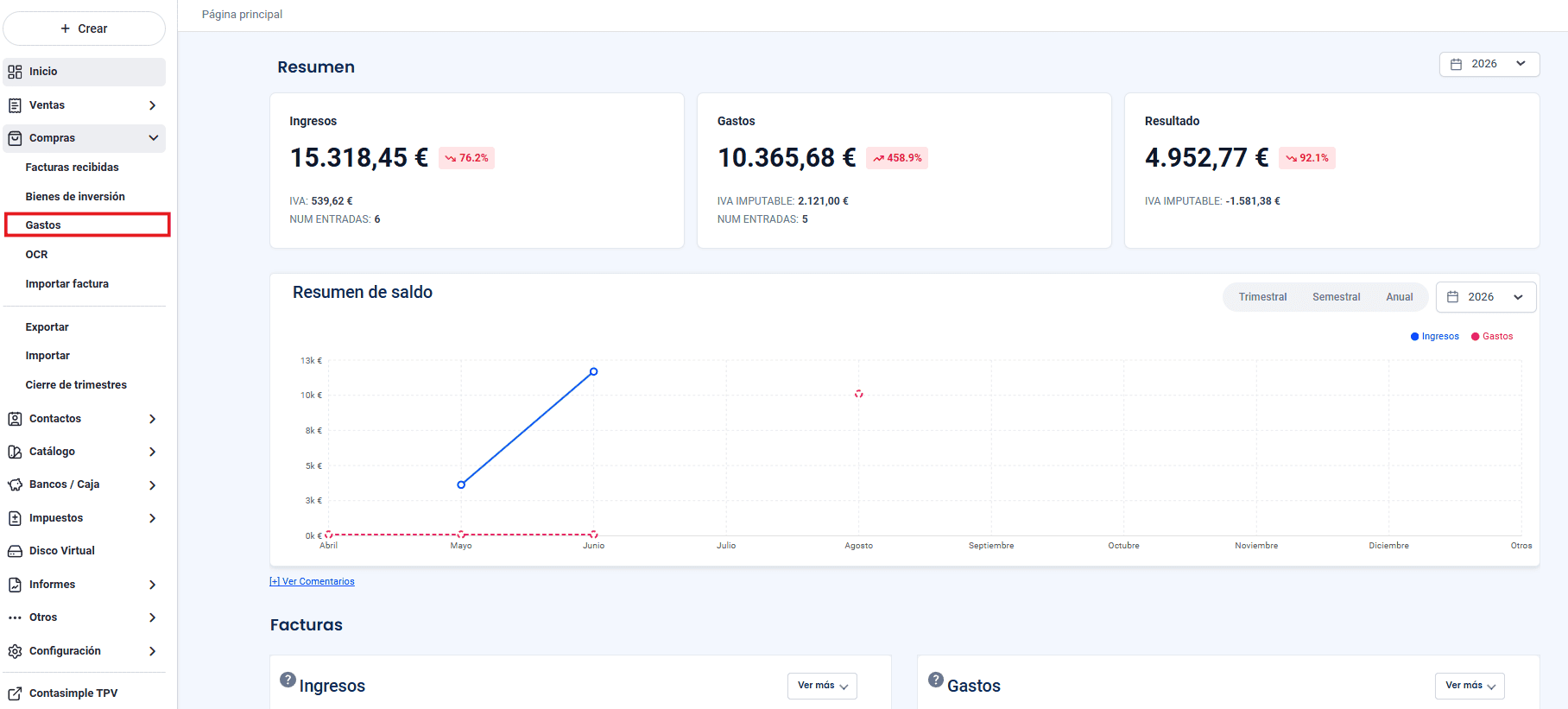Viewport: 1568px width, 709px height.
Task: Click the help question mark beside Ingresos
Action: [288, 680]
